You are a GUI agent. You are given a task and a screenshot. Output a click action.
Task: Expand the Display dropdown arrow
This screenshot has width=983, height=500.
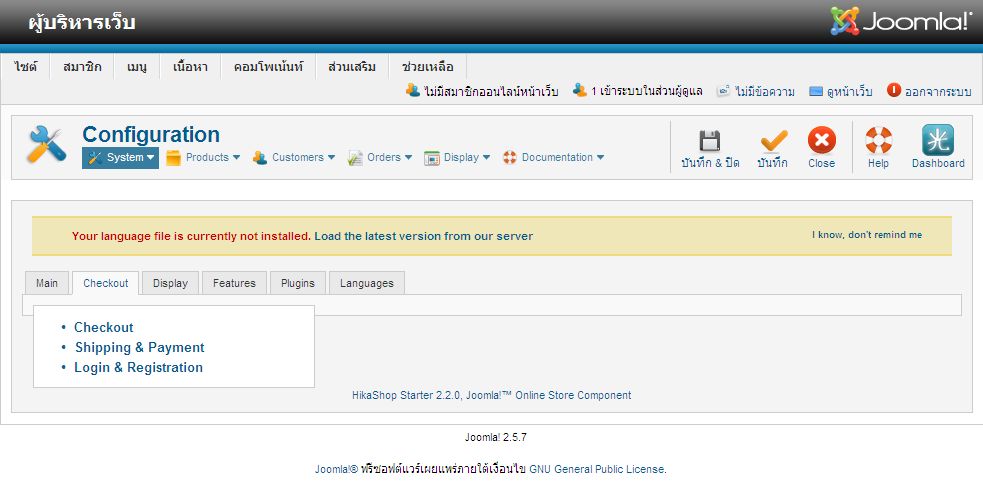click(486, 158)
